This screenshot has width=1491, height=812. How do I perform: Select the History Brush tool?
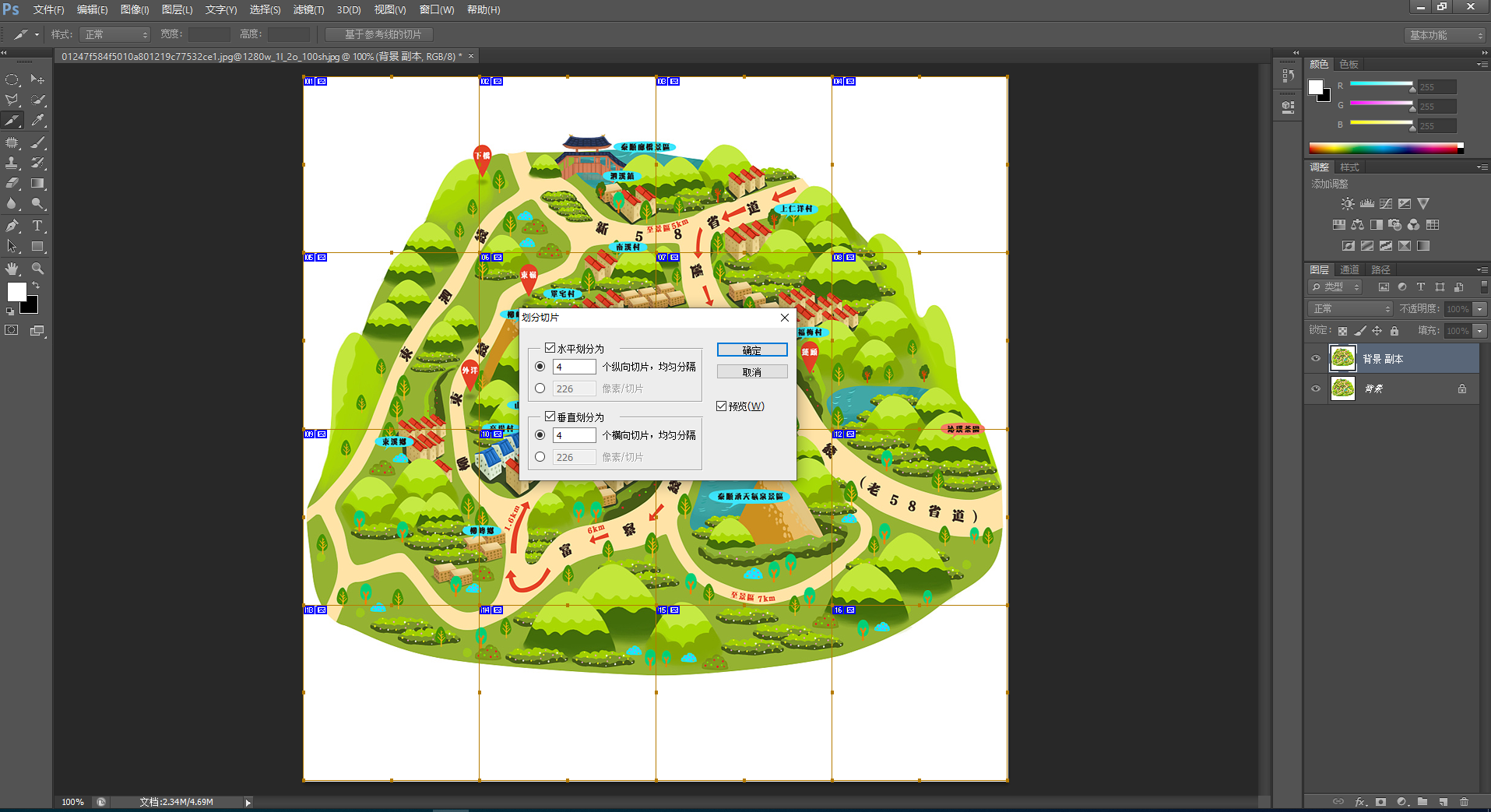click(x=37, y=163)
